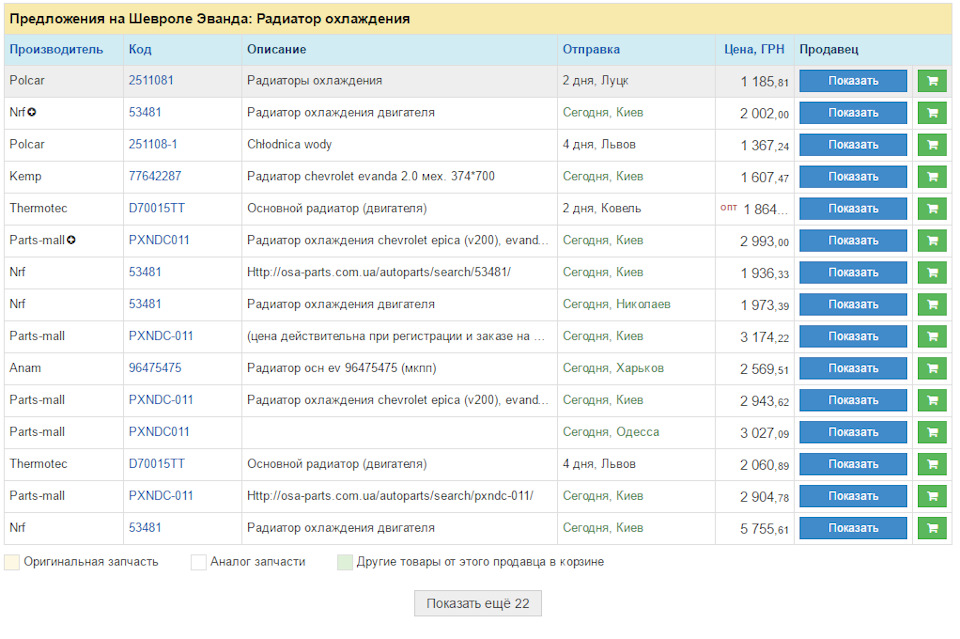Add the 2 002,00 Nrf radiator to cart
This screenshot has height=639, width=960.
(932, 113)
